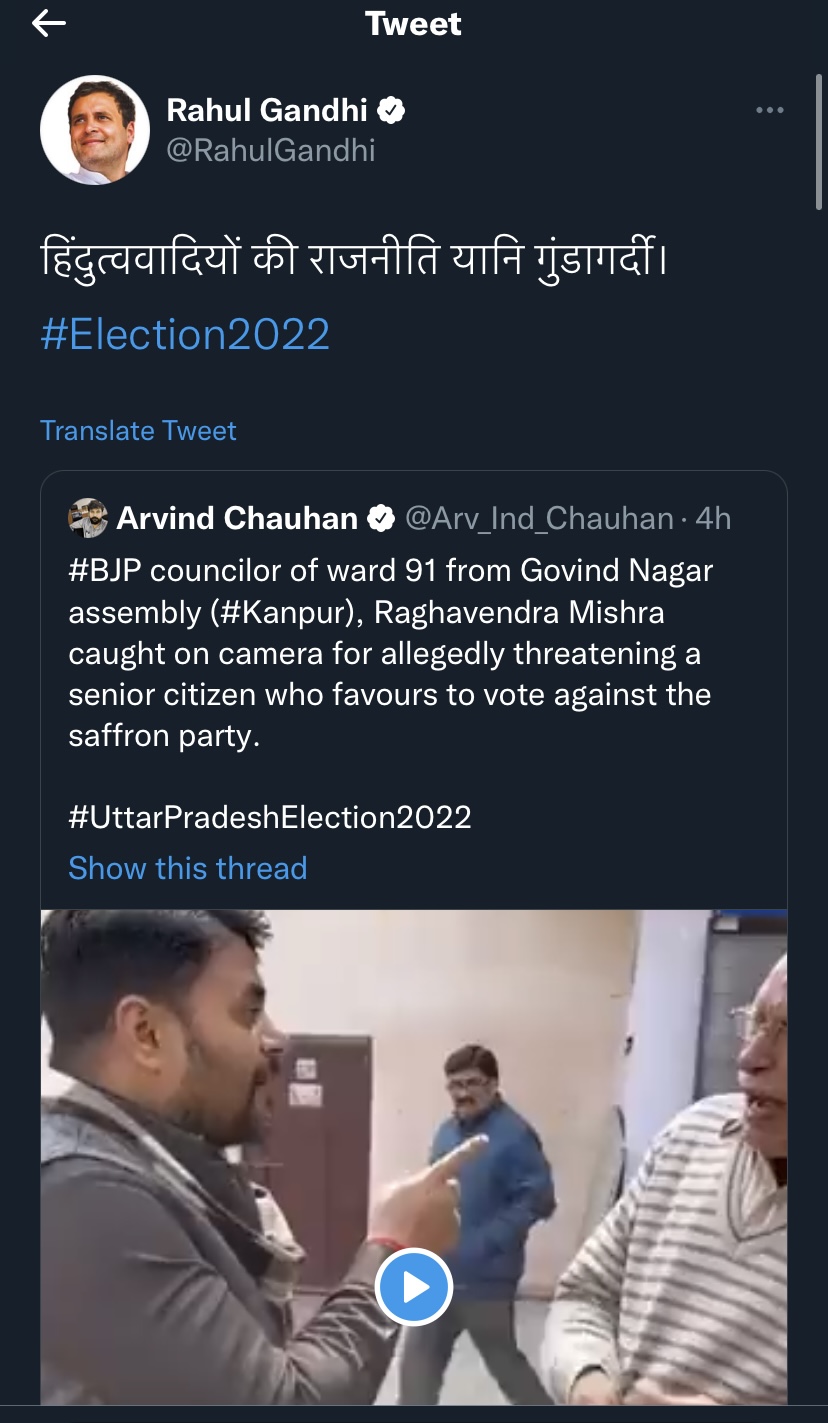Image resolution: width=828 pixels, height=1423 pixels.
Task: Click Rahul Gandhi's verified badge
Action: pos(391,110)
